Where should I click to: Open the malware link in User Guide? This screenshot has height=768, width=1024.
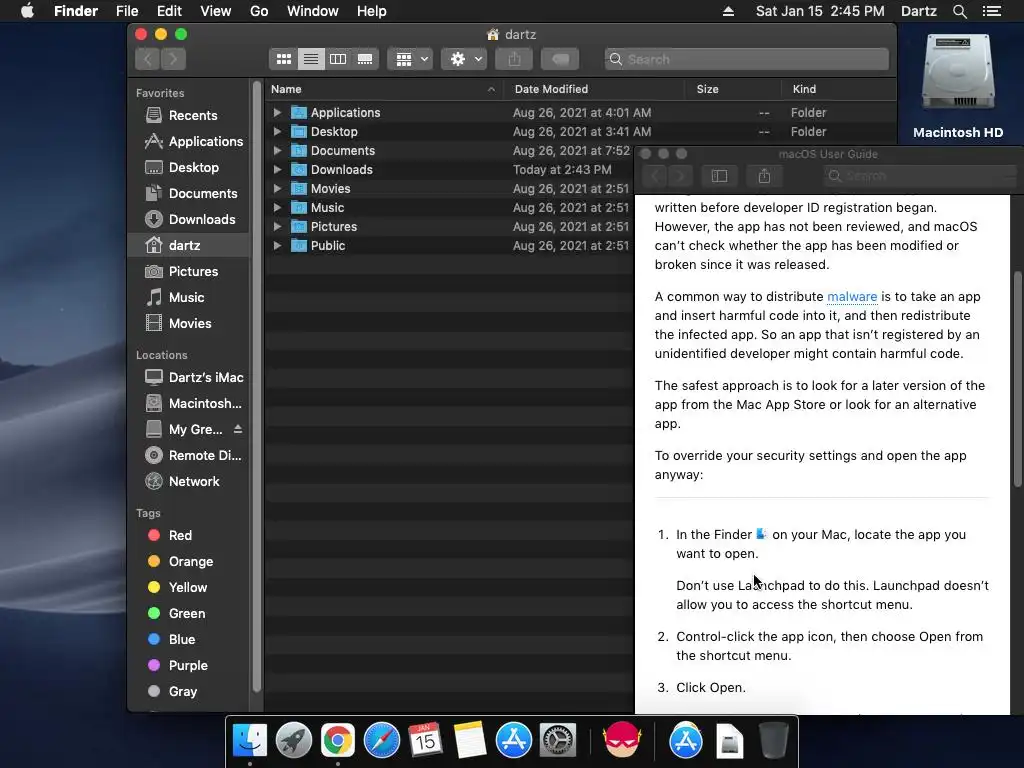coord(852,296)
